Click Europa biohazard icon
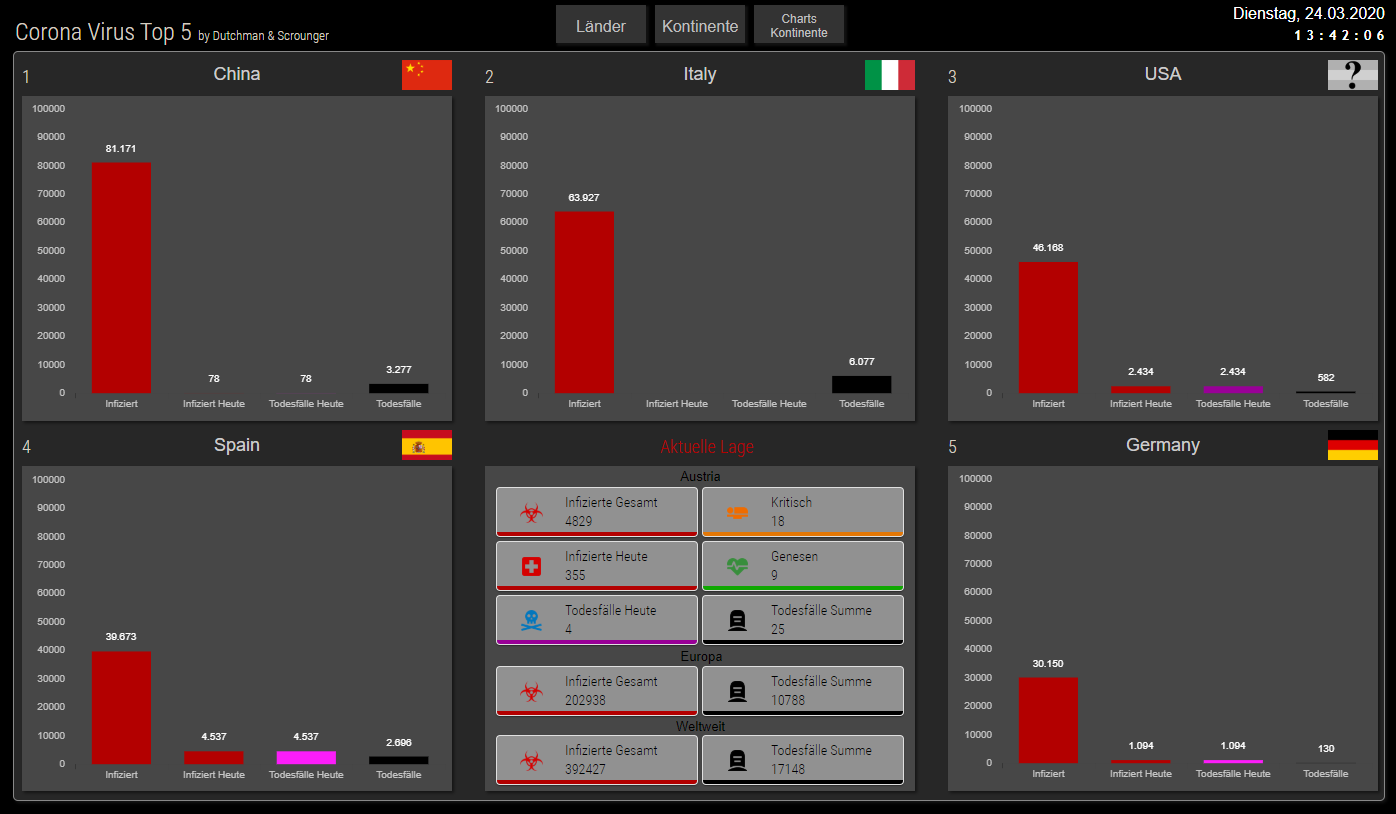The width and height of the screenshot is (1396, 814). pyautogui.click(x=531, y=691)
